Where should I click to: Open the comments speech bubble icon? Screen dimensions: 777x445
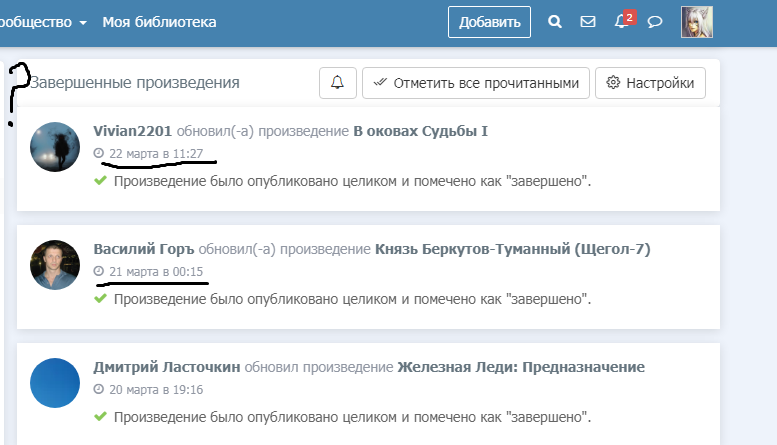[x=655, y=21]
